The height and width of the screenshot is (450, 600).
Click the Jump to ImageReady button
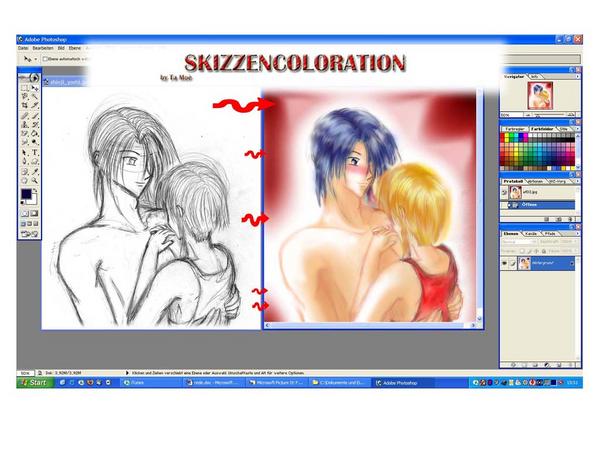[29, 234]
